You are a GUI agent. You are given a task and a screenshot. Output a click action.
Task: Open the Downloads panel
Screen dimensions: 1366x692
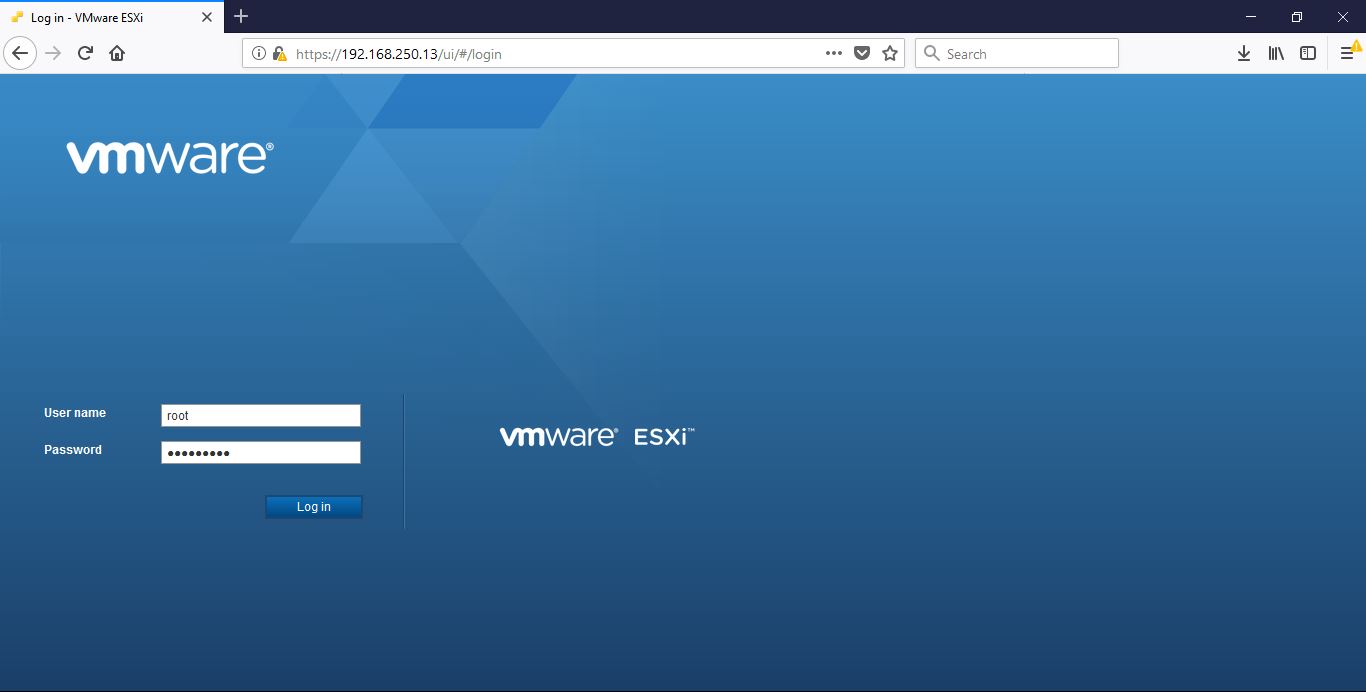[1244, 54]
